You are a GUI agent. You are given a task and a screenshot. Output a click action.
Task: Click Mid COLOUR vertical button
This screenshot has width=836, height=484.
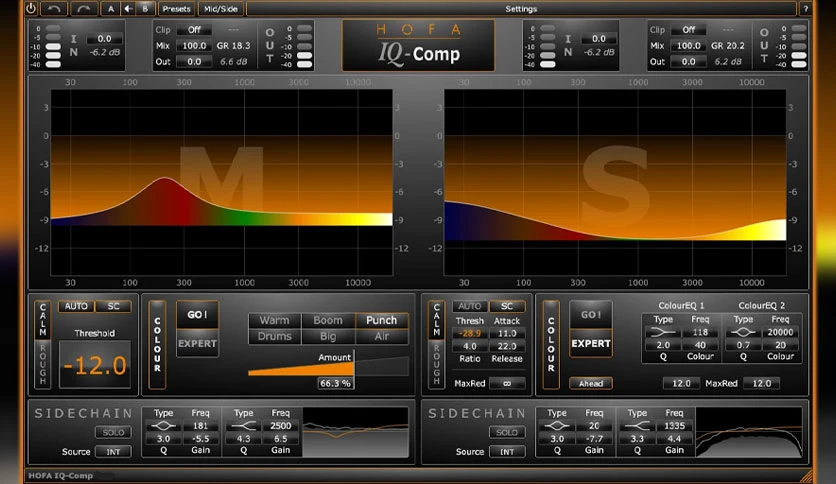(x=157, y=344)
